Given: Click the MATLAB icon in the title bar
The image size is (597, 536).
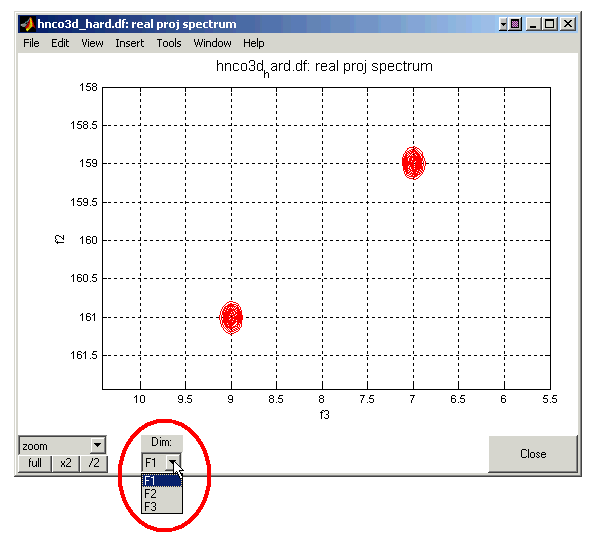Looking at the screenshot, I should 27,24.
